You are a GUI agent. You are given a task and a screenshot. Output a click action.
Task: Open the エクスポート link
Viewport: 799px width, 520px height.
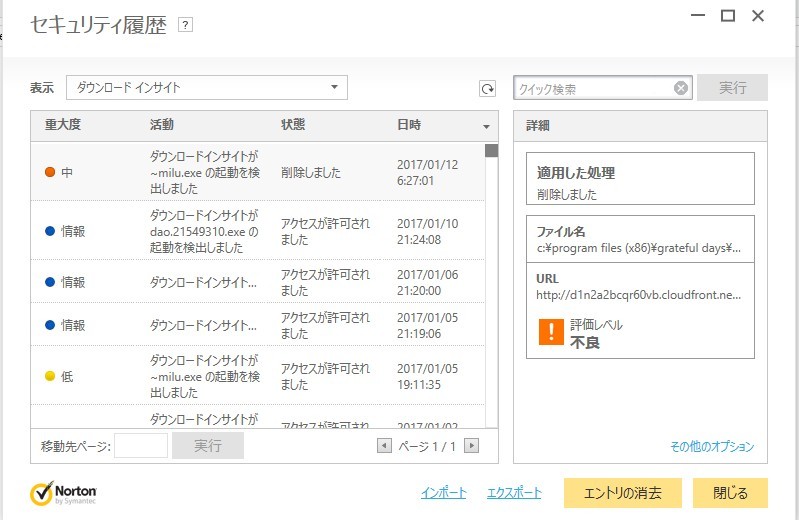(x=514, y=493)
